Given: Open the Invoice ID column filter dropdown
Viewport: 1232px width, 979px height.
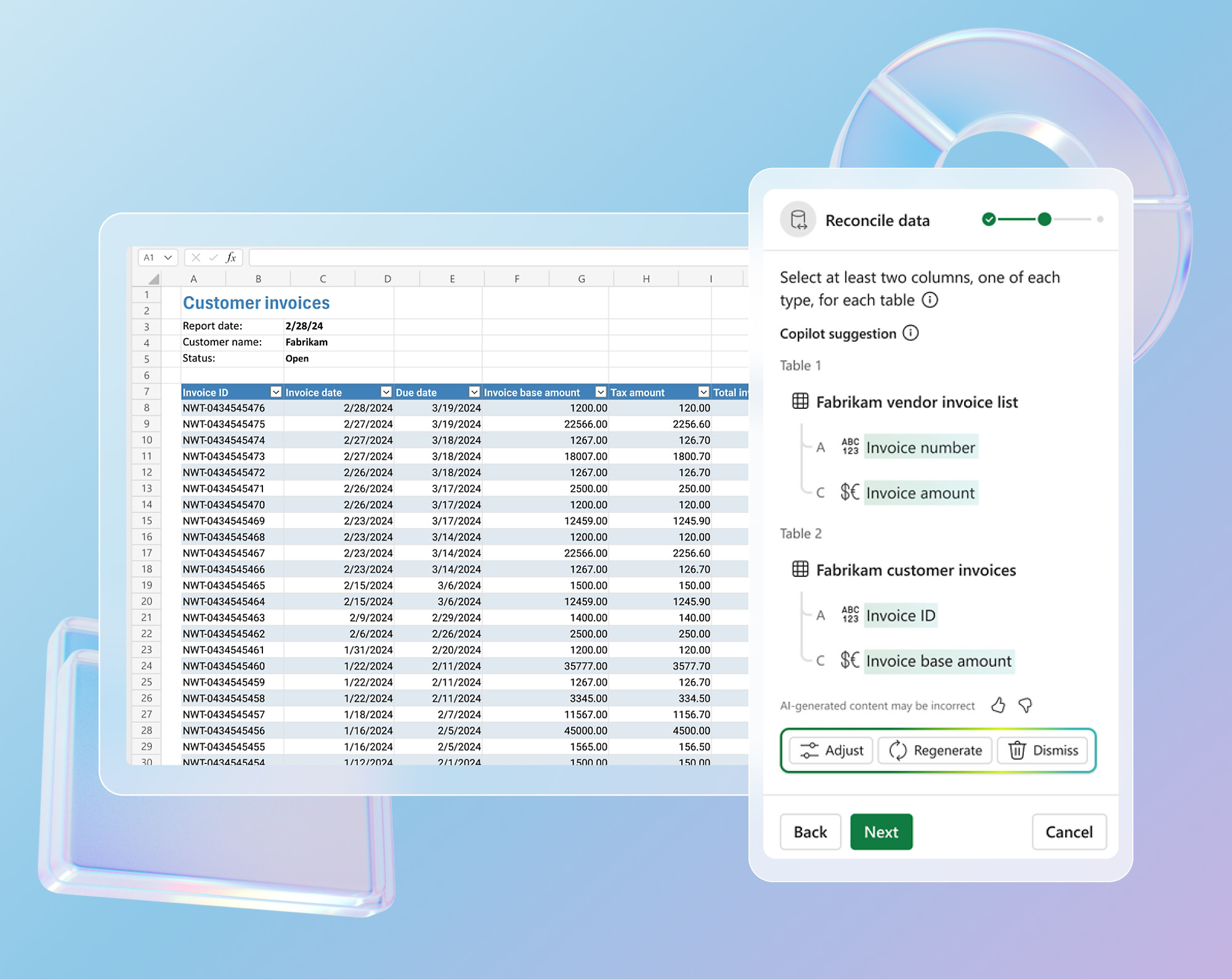Looking at the screenshot, I should [x=275, y=392].
